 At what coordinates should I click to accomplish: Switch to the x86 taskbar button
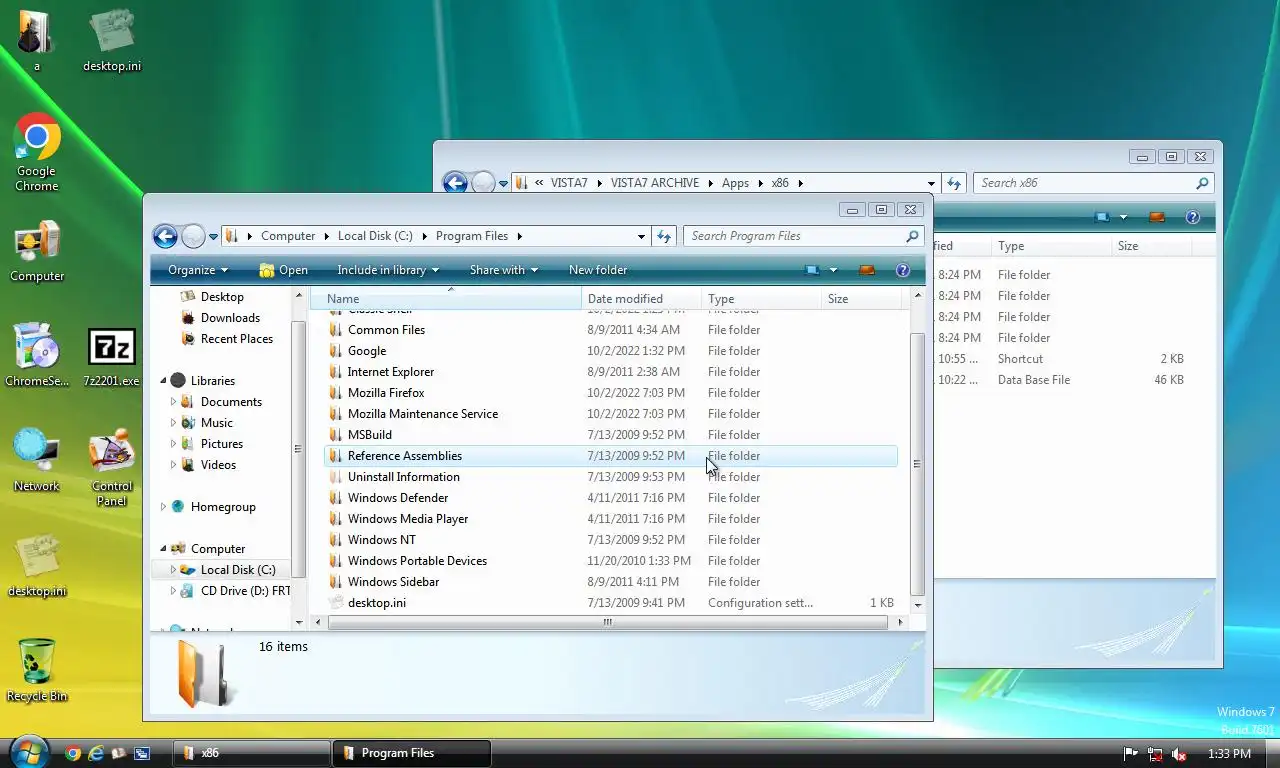tap(251, 753)
